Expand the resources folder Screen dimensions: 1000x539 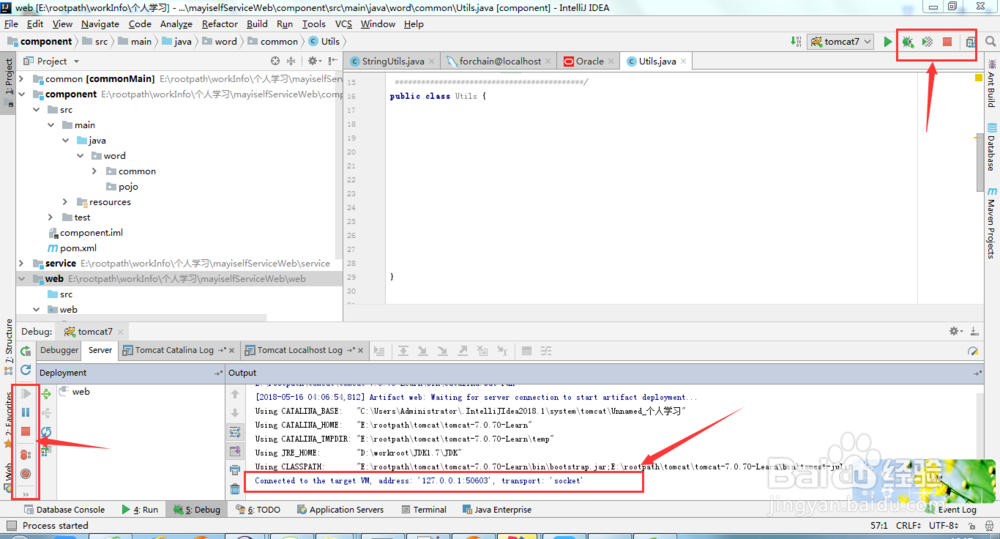point(66,202)
